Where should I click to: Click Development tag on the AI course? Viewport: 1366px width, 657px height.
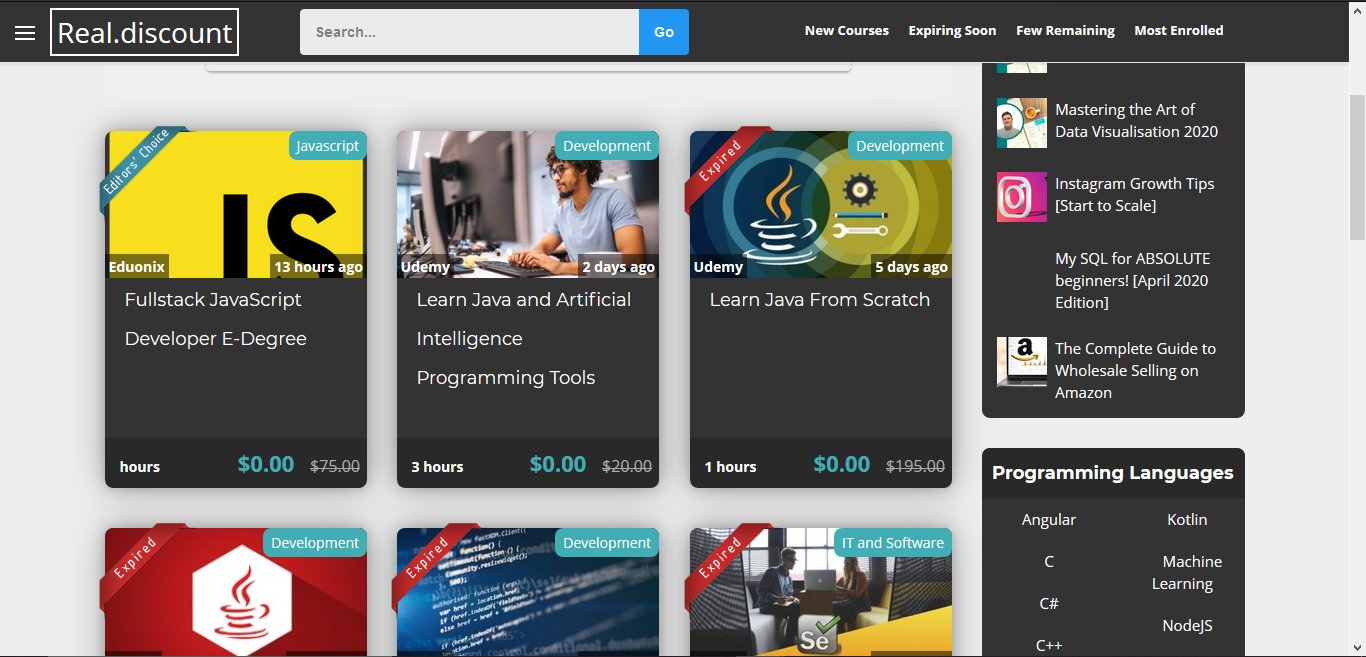(x=607, y=146)
